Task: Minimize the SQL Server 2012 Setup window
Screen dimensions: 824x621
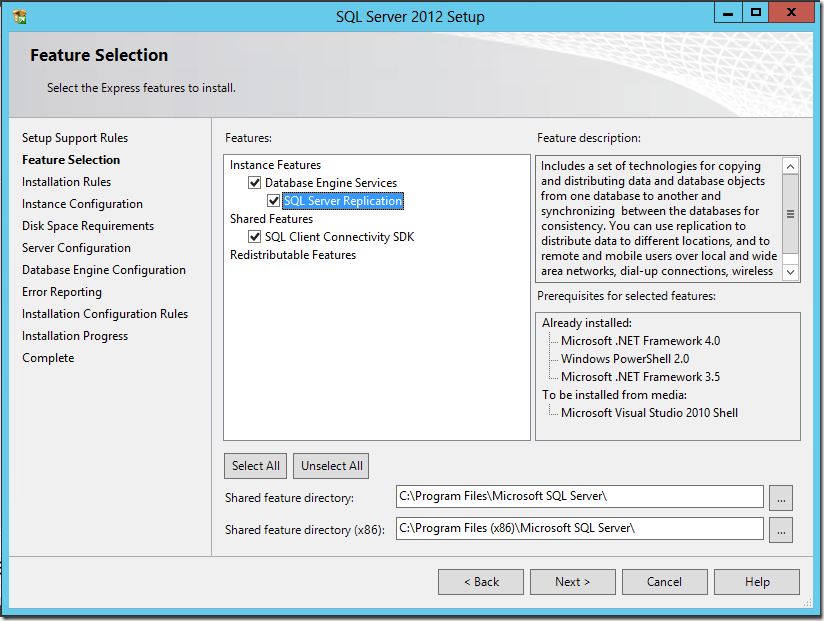Action: click(x=728, y=13)
